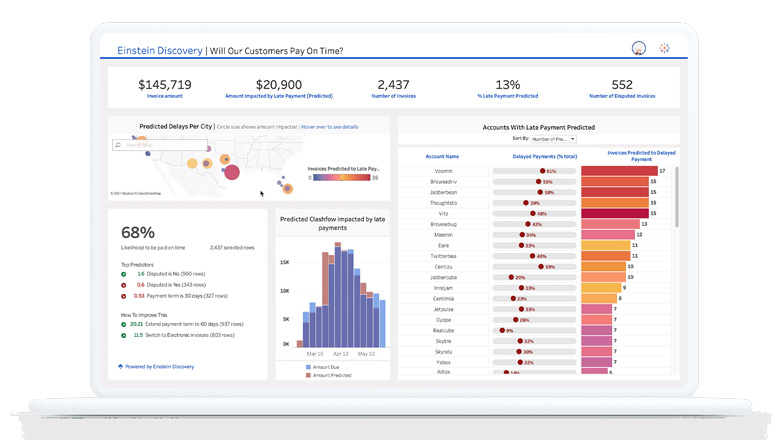This screenshot has width=782, height=440.
Task: Select the Twitterbea account name
Action: [443, 256]
